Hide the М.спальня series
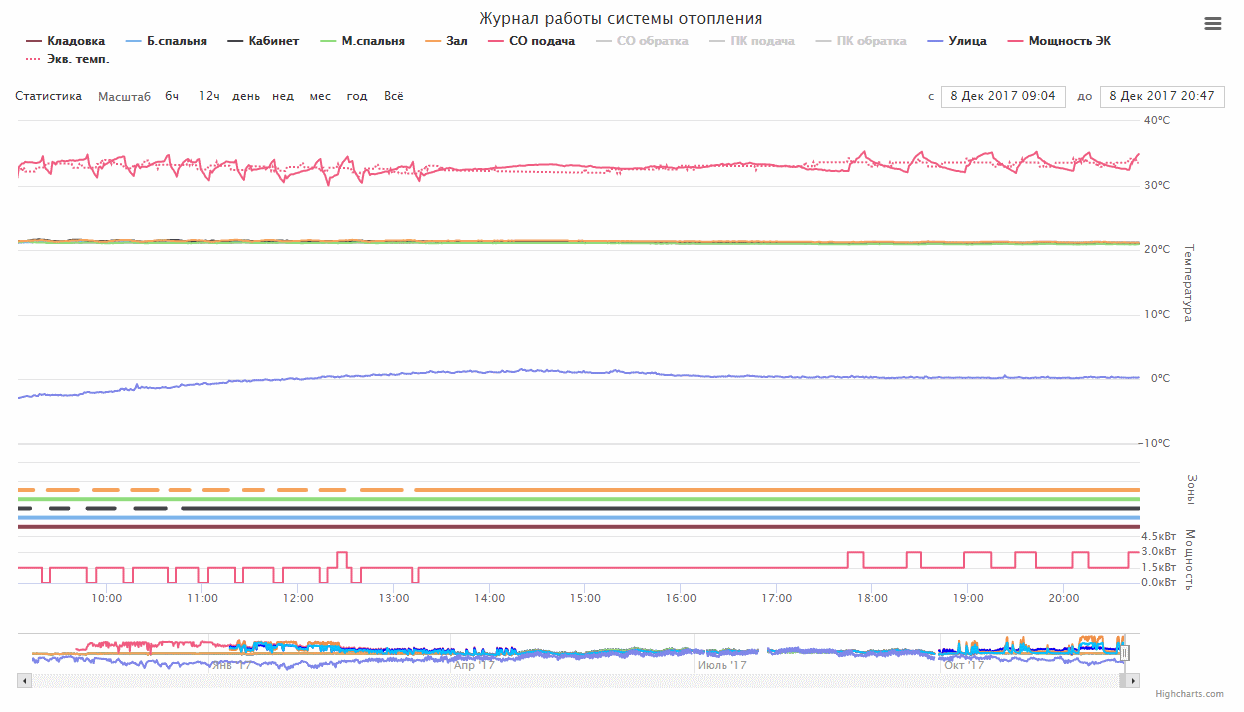The image size is (1244, 712). coord(362,41)
